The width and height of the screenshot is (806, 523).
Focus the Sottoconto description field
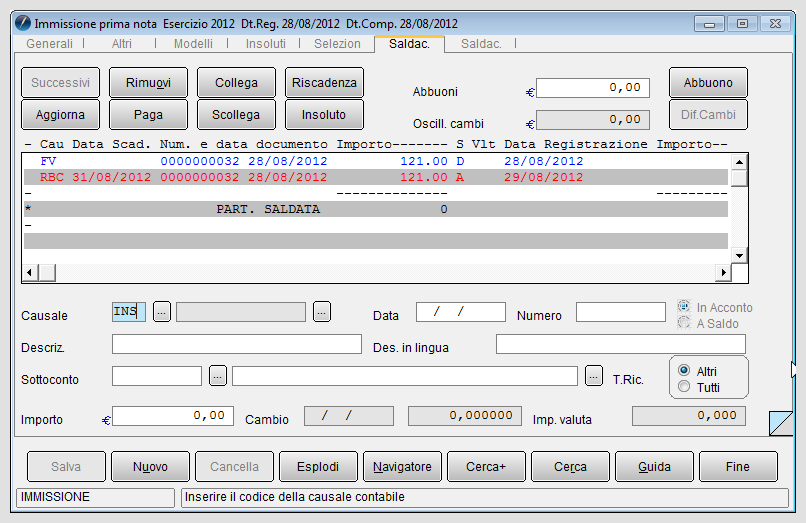(x=405, y=376)
